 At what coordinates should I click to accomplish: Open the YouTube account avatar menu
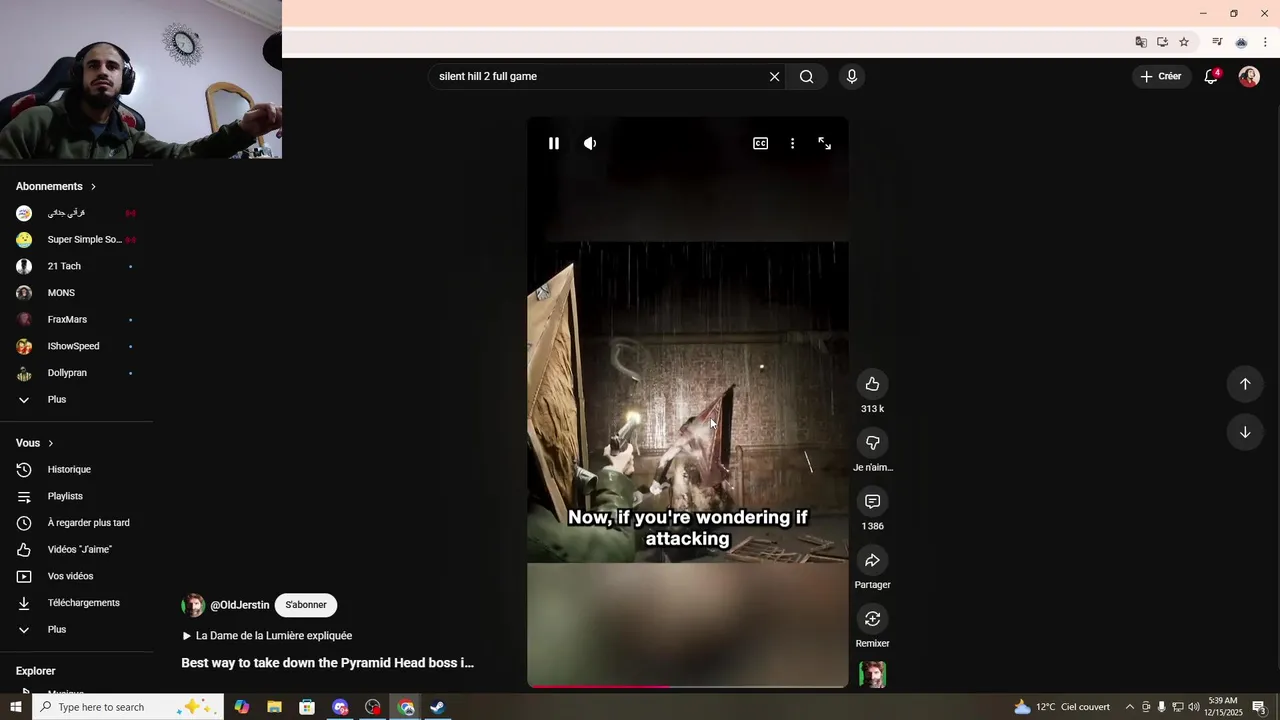tap(1249, 76)
